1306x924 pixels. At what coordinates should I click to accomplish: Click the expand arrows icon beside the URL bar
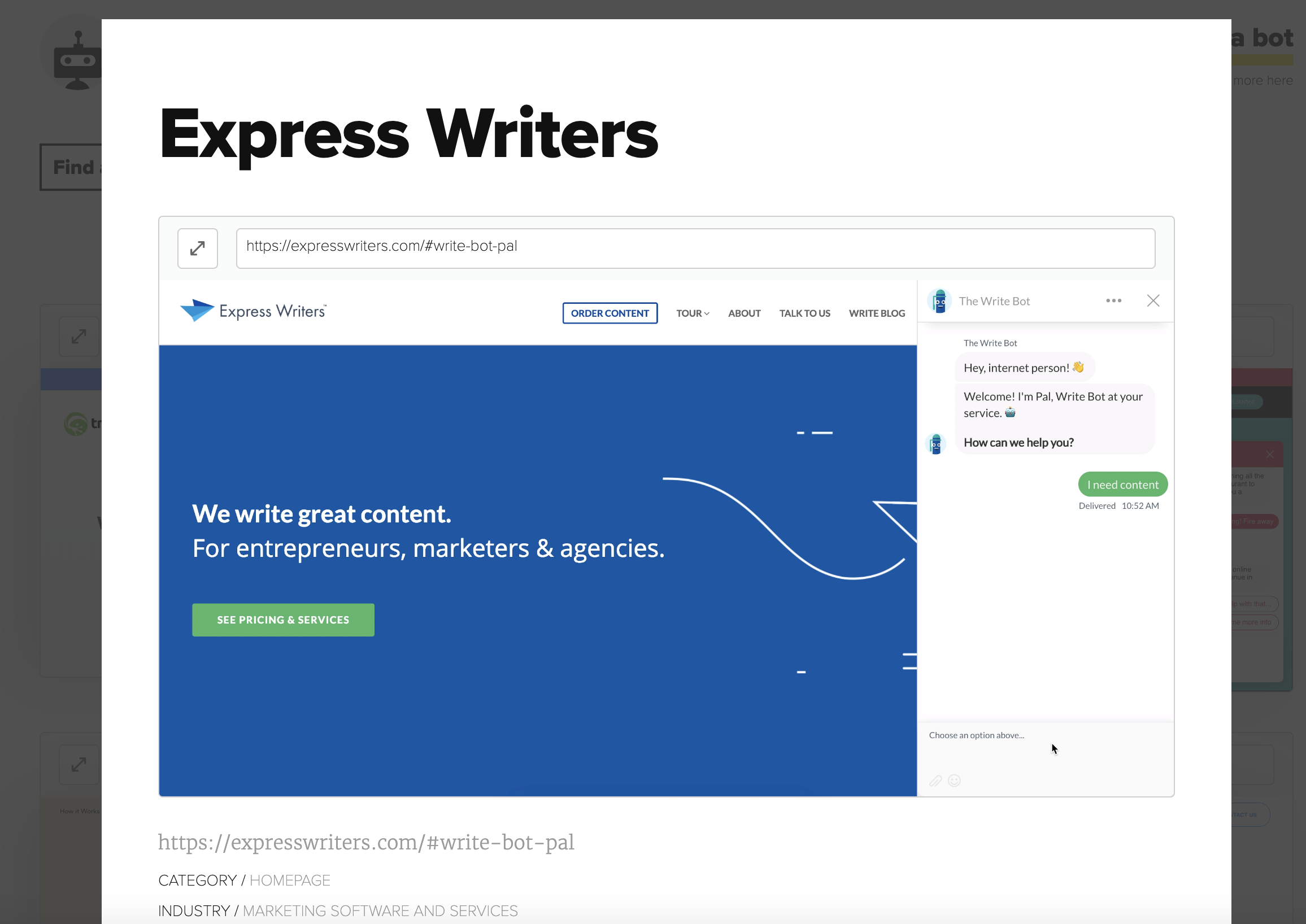[198, 249]
